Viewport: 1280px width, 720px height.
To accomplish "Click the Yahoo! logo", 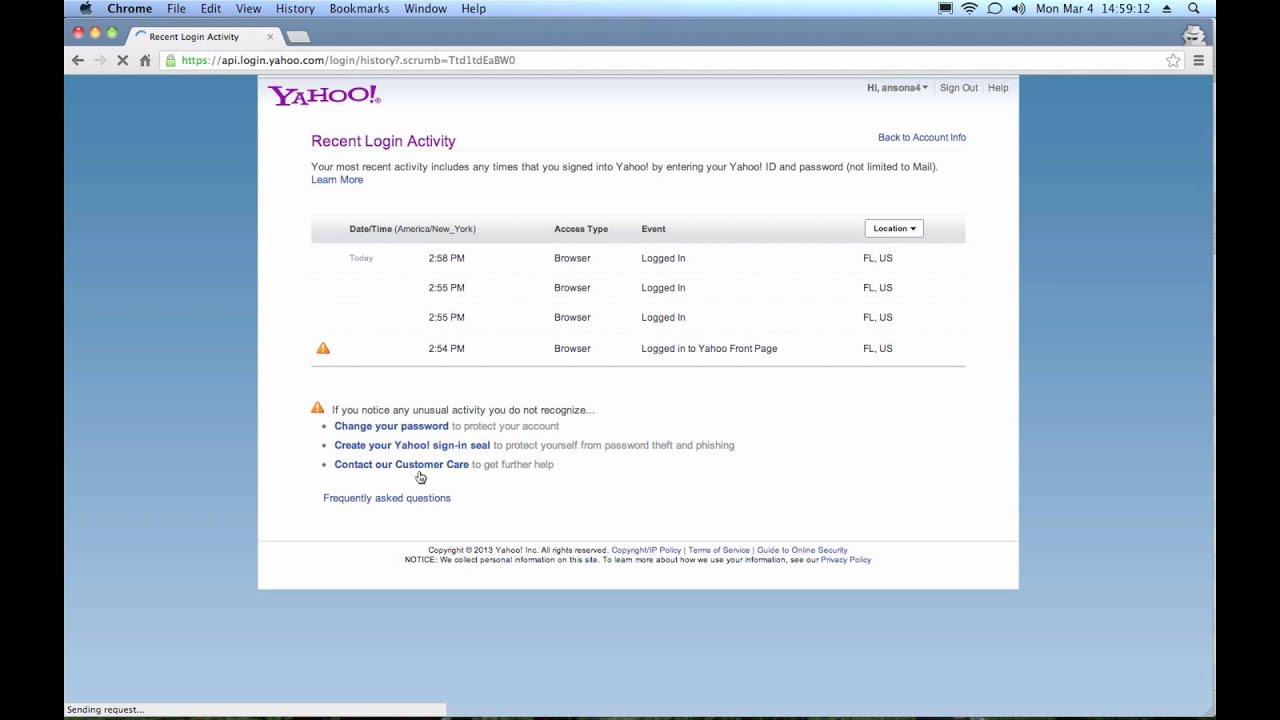I will point(324,95).
